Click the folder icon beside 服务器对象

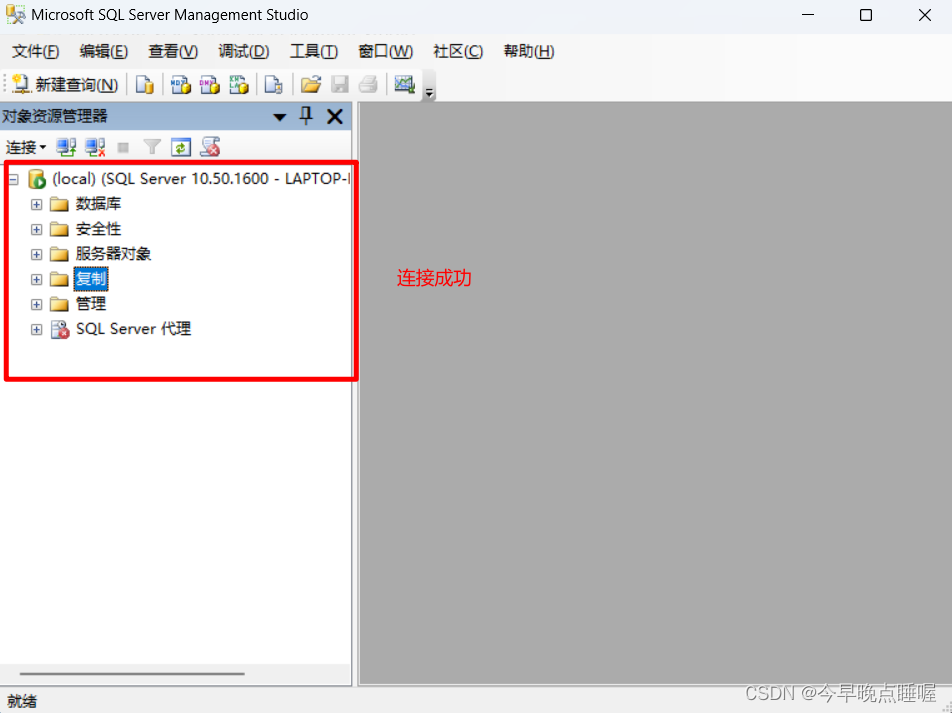59,254
